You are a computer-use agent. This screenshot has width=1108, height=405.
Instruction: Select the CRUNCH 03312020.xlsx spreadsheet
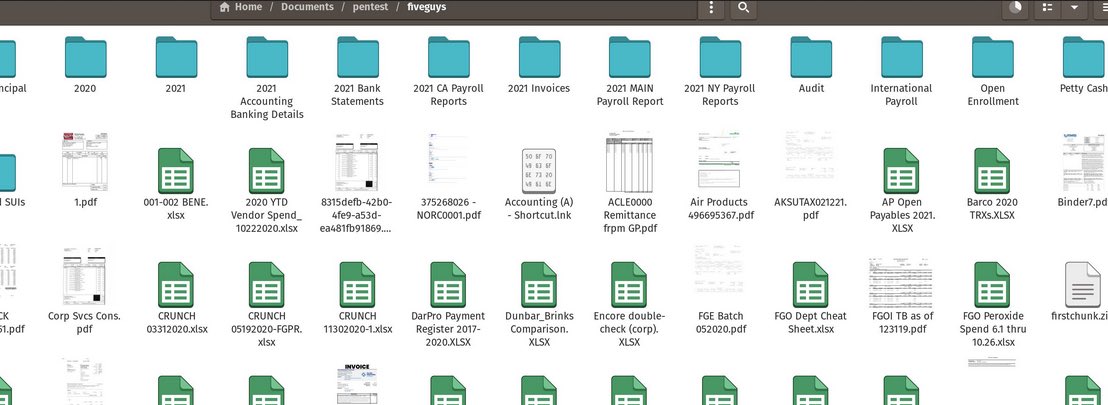[176, 285]
